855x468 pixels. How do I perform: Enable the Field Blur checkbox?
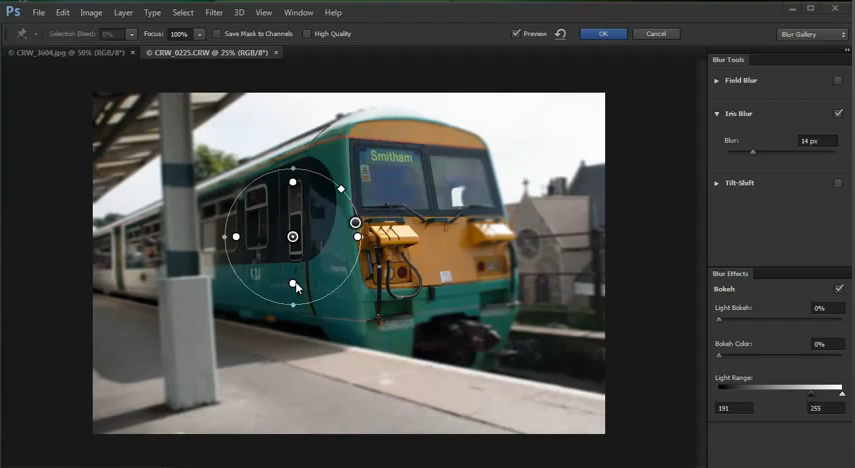tap(838, 80)
